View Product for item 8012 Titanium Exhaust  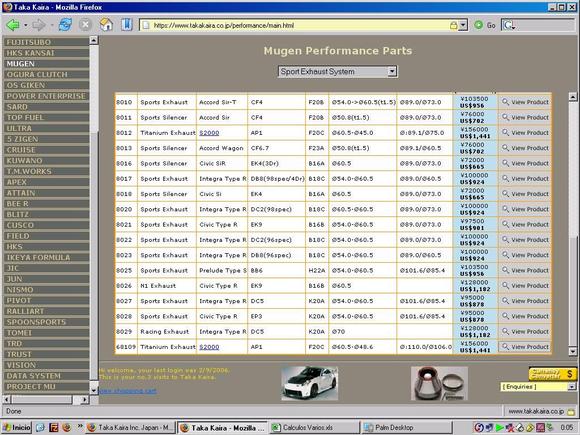tap(525, 132)
